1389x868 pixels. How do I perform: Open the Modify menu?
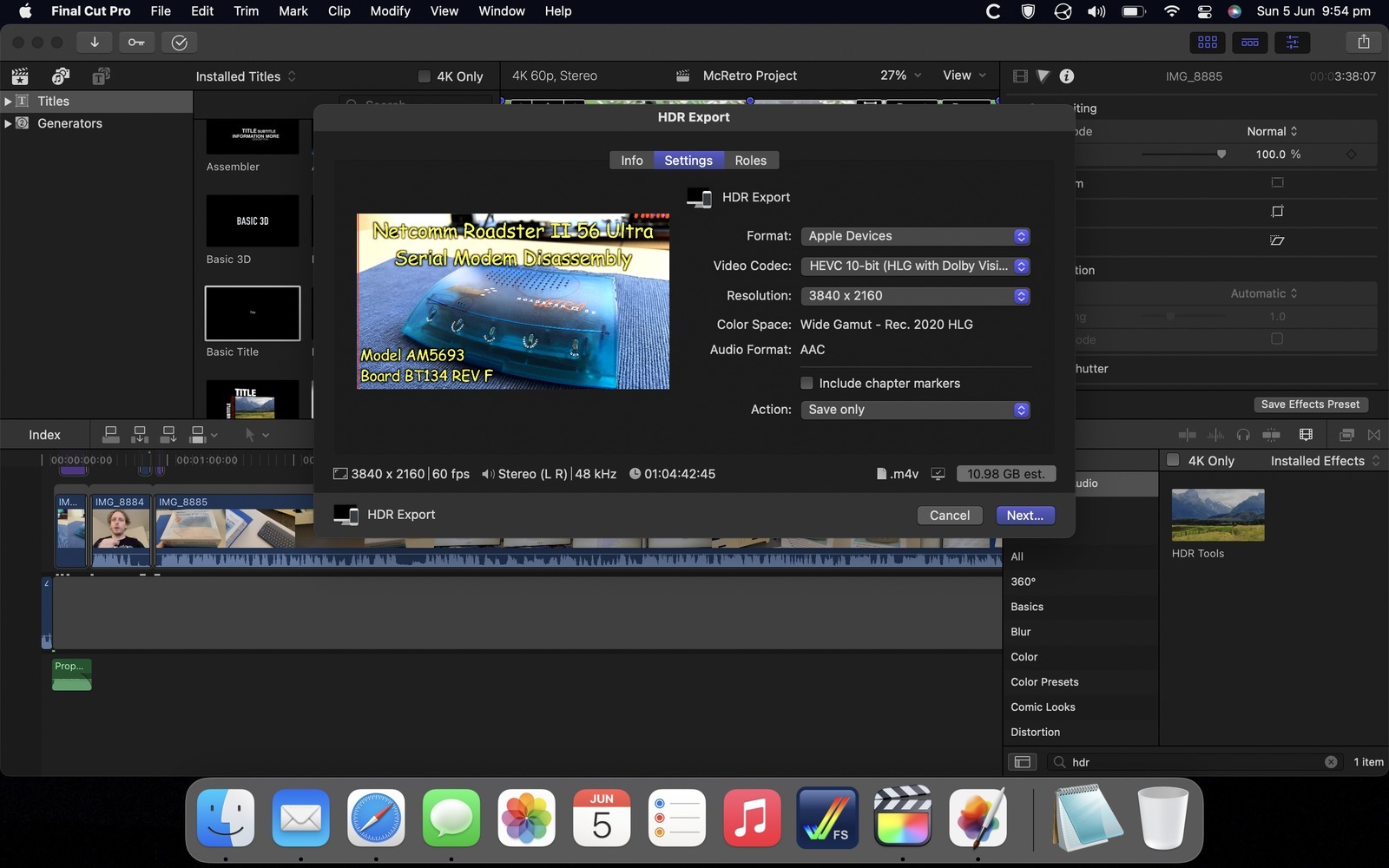click(390, 11)
